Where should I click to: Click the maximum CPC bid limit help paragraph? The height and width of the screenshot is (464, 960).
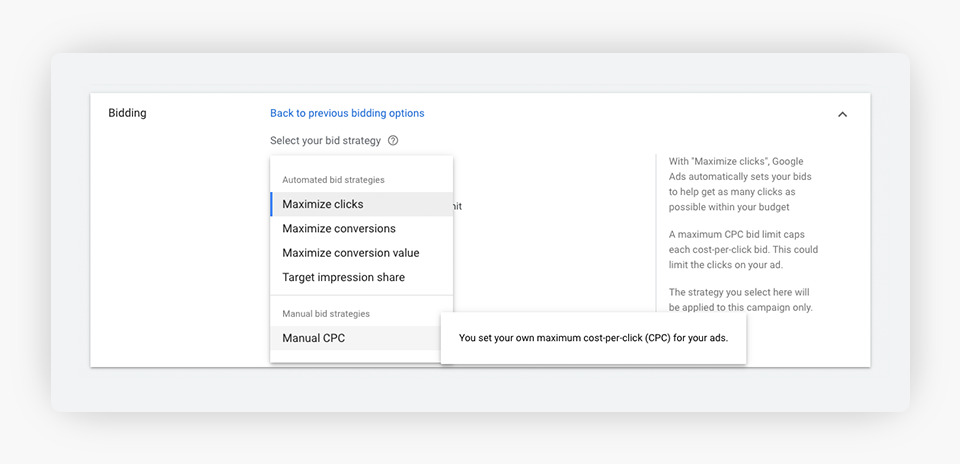[x=742, y=250]
